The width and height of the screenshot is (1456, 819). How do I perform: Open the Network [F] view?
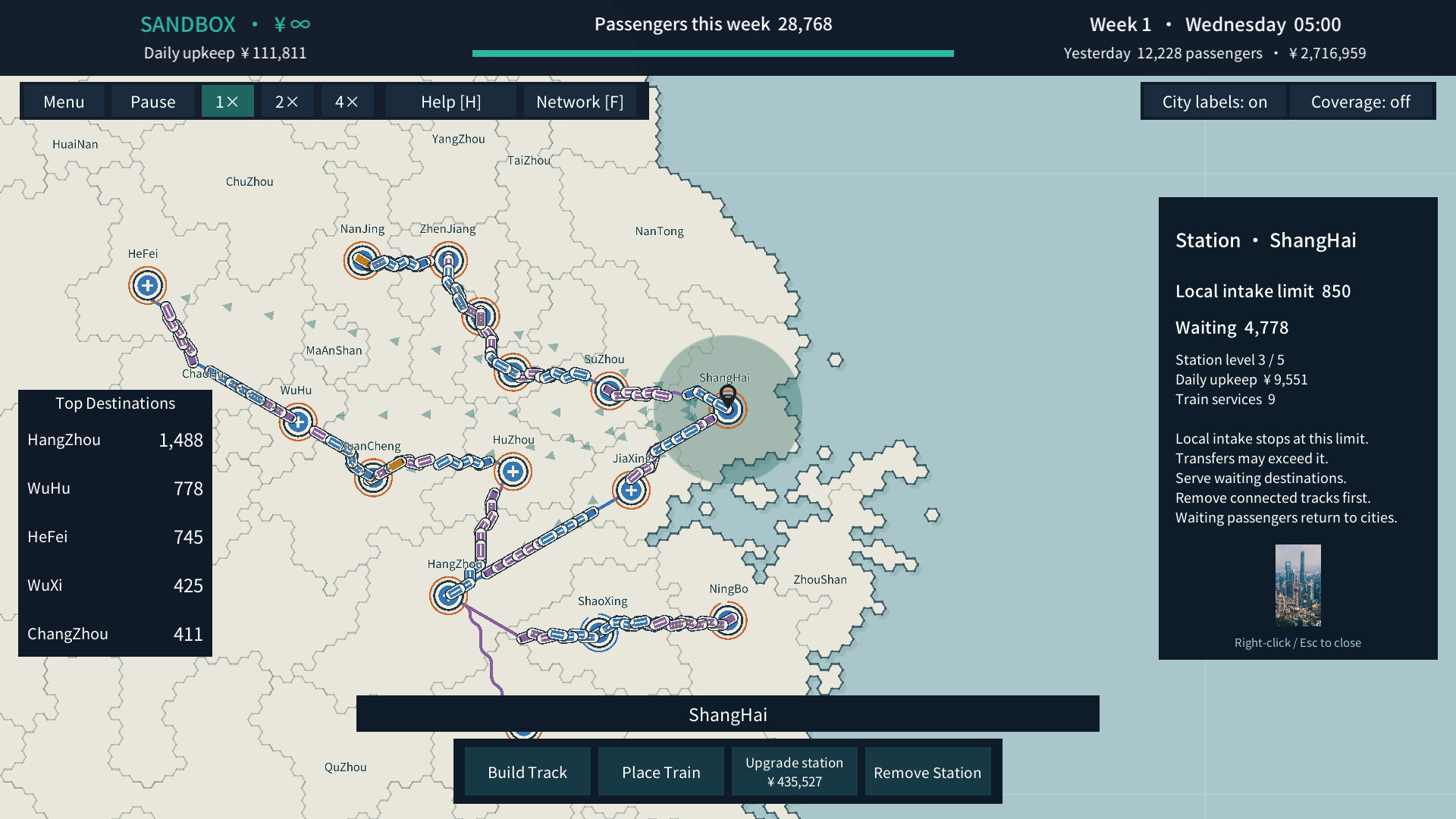[x=580, y=102]
